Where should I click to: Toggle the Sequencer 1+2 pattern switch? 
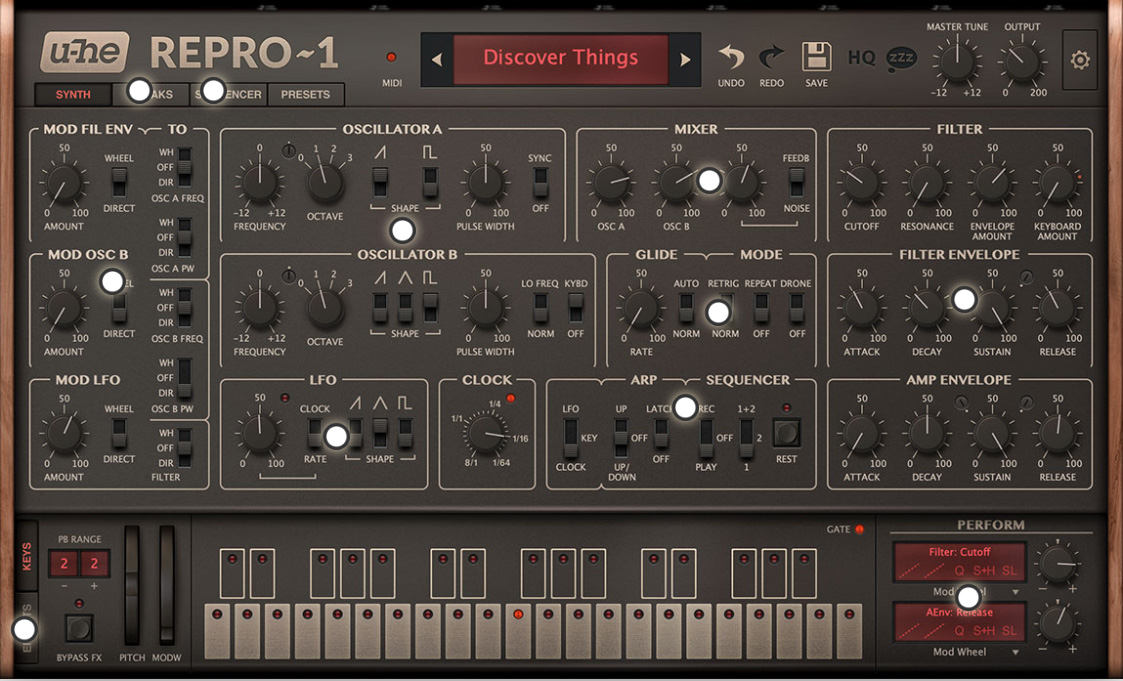tap(746, 438)
